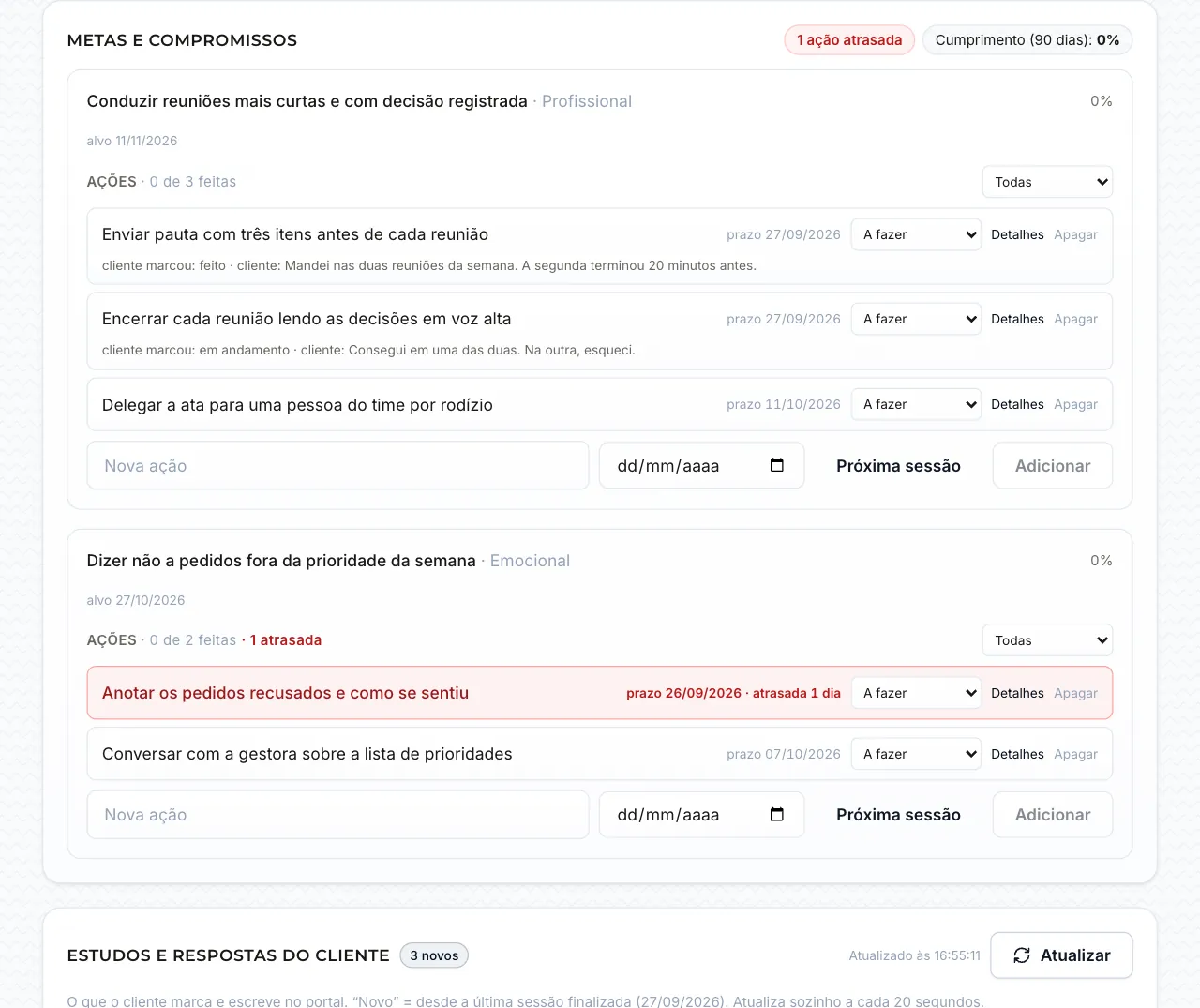Open Detalhes for 'Enviar pauta com três itens'
Image resolution: width=1200 pixels, height=1008 pixels.
(x=1017, y=234)
